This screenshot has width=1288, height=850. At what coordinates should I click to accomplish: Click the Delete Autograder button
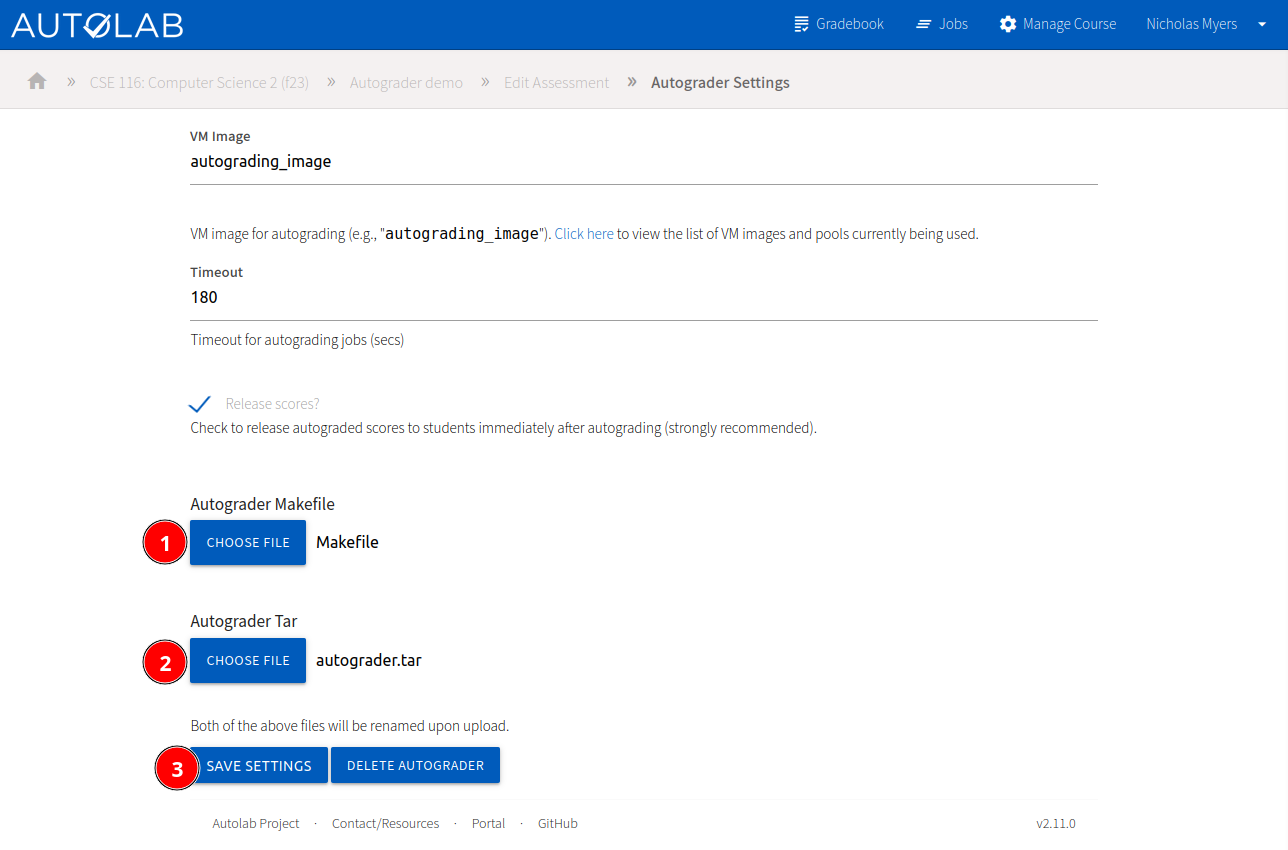415,765
